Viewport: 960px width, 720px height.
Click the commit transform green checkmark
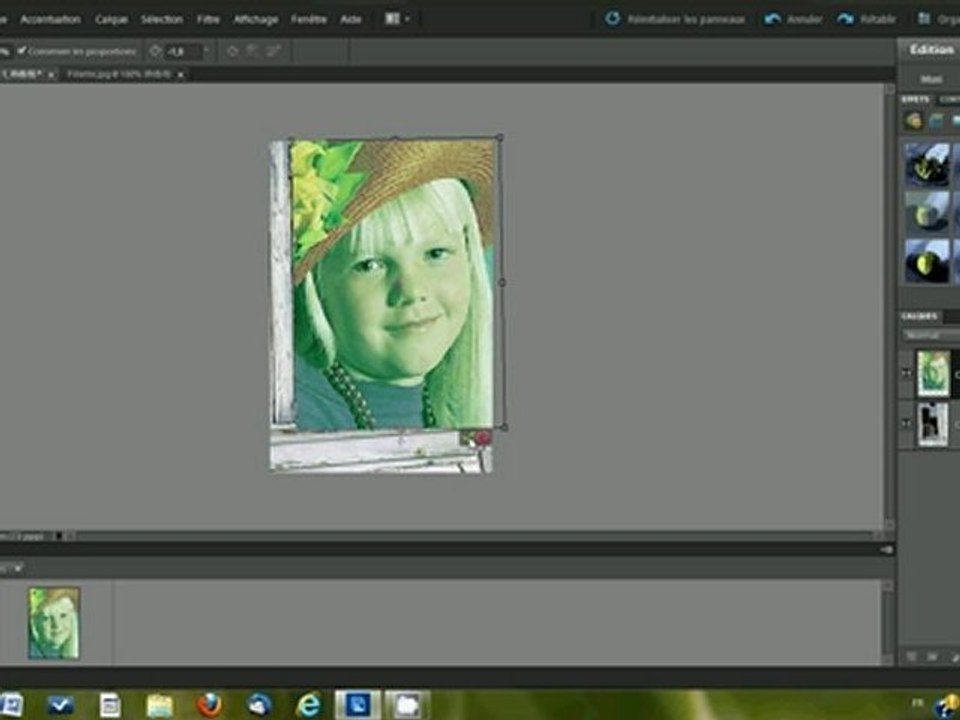468,438
